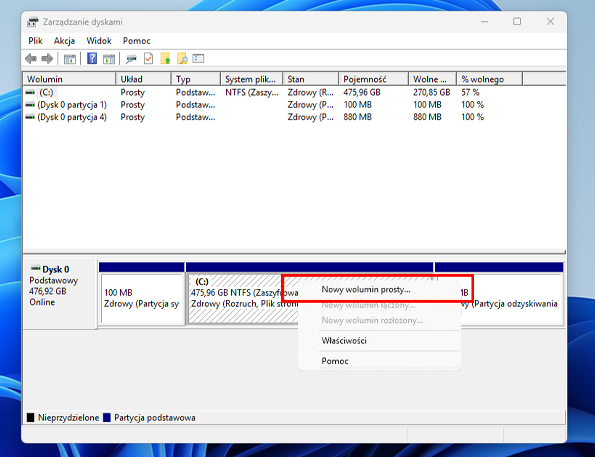Select the 100 MB partition block
This screenshot has width=595, height=457.
click(142, 298)
